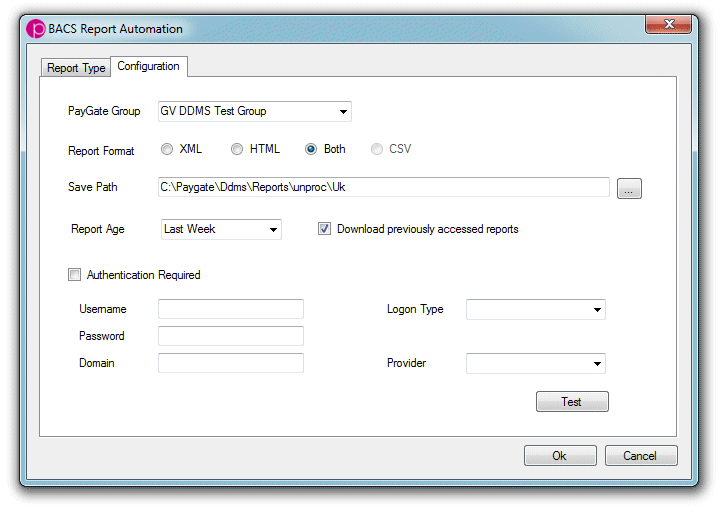Open the Report Age dropdown
The image size is (724, 519).
click(x=221, y=229)
